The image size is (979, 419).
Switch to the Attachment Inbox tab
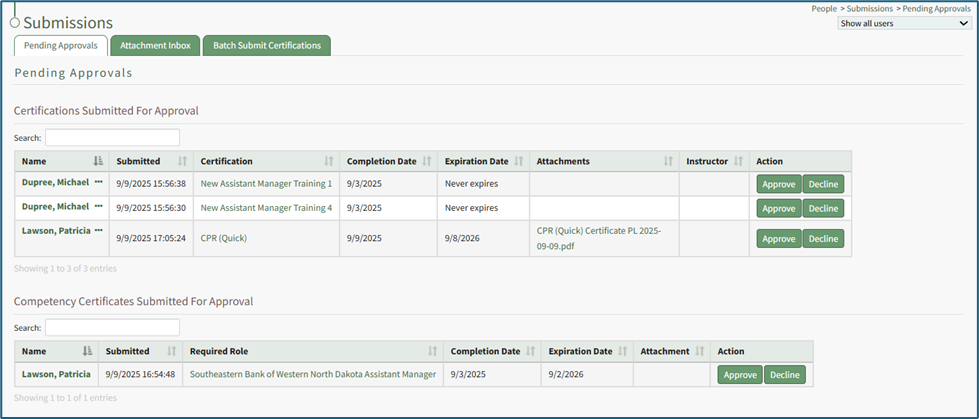click(x=154, y=45)
